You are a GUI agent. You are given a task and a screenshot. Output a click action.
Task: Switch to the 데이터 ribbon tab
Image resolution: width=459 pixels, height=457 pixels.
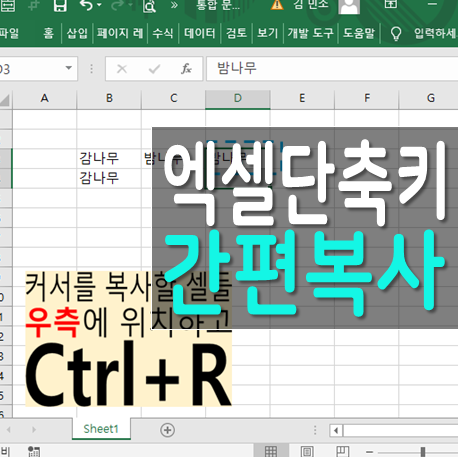200,33
